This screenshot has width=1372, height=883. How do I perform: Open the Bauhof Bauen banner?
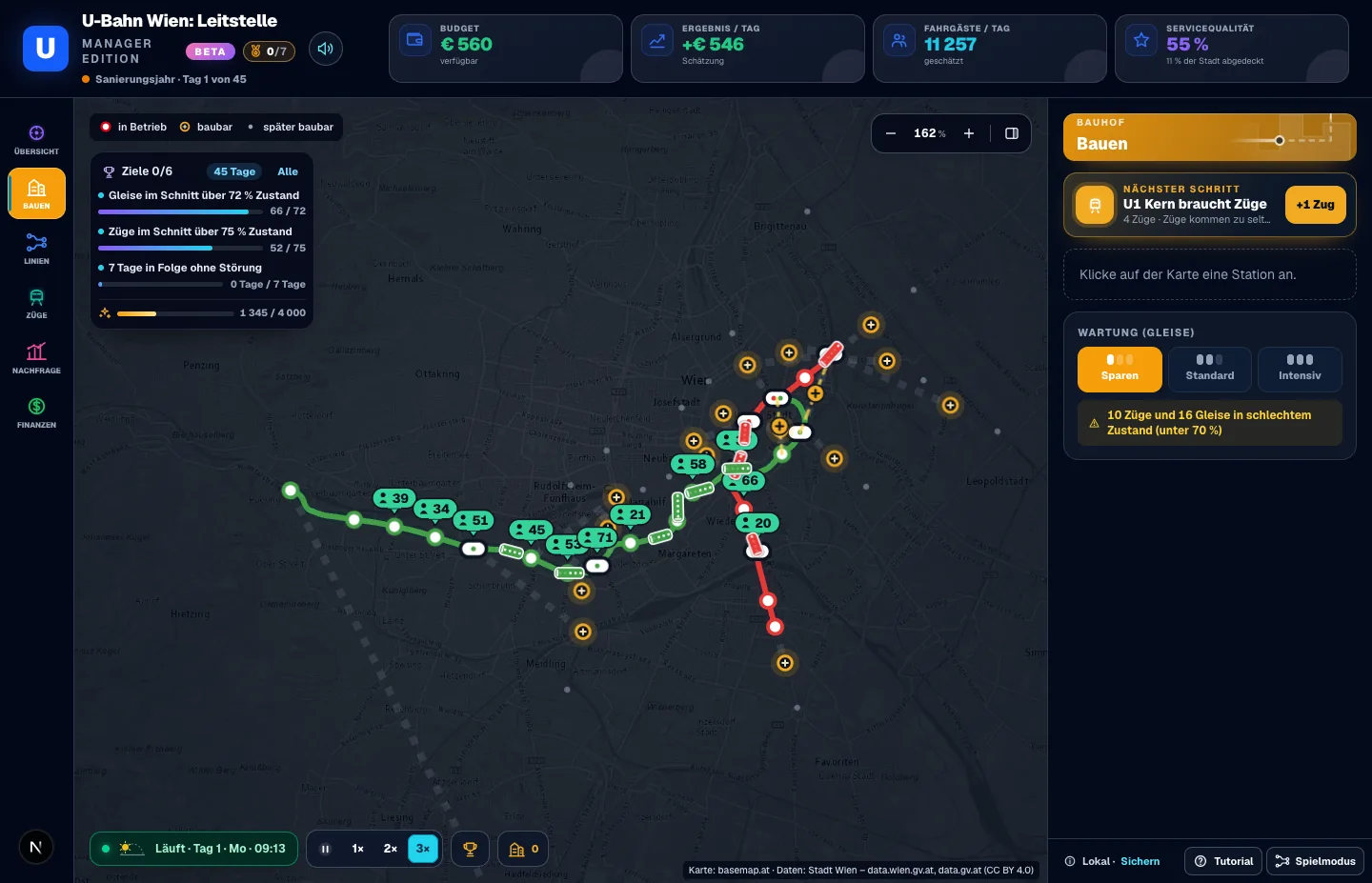1210,137
